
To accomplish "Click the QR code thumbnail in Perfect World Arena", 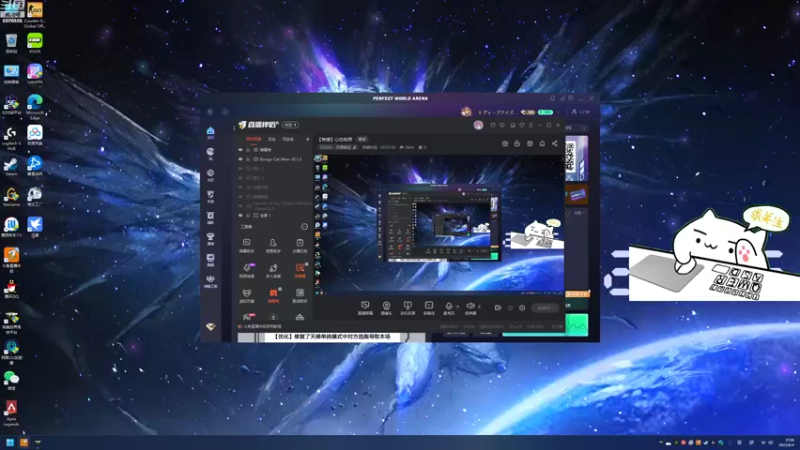I will click(576, 158).
